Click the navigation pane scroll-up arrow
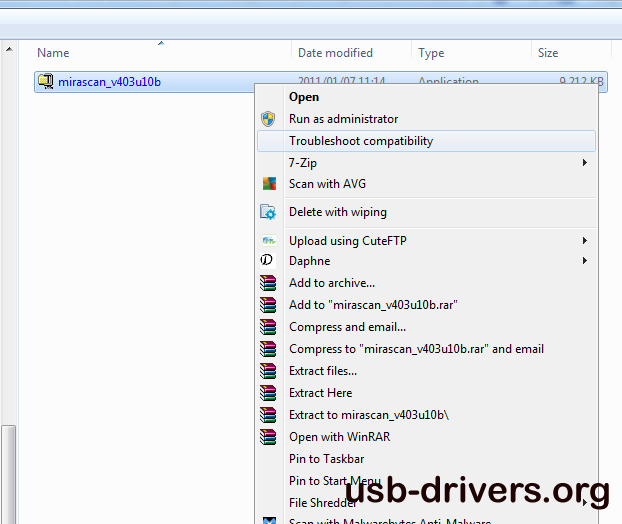622x524 pixels. [9, 49]
